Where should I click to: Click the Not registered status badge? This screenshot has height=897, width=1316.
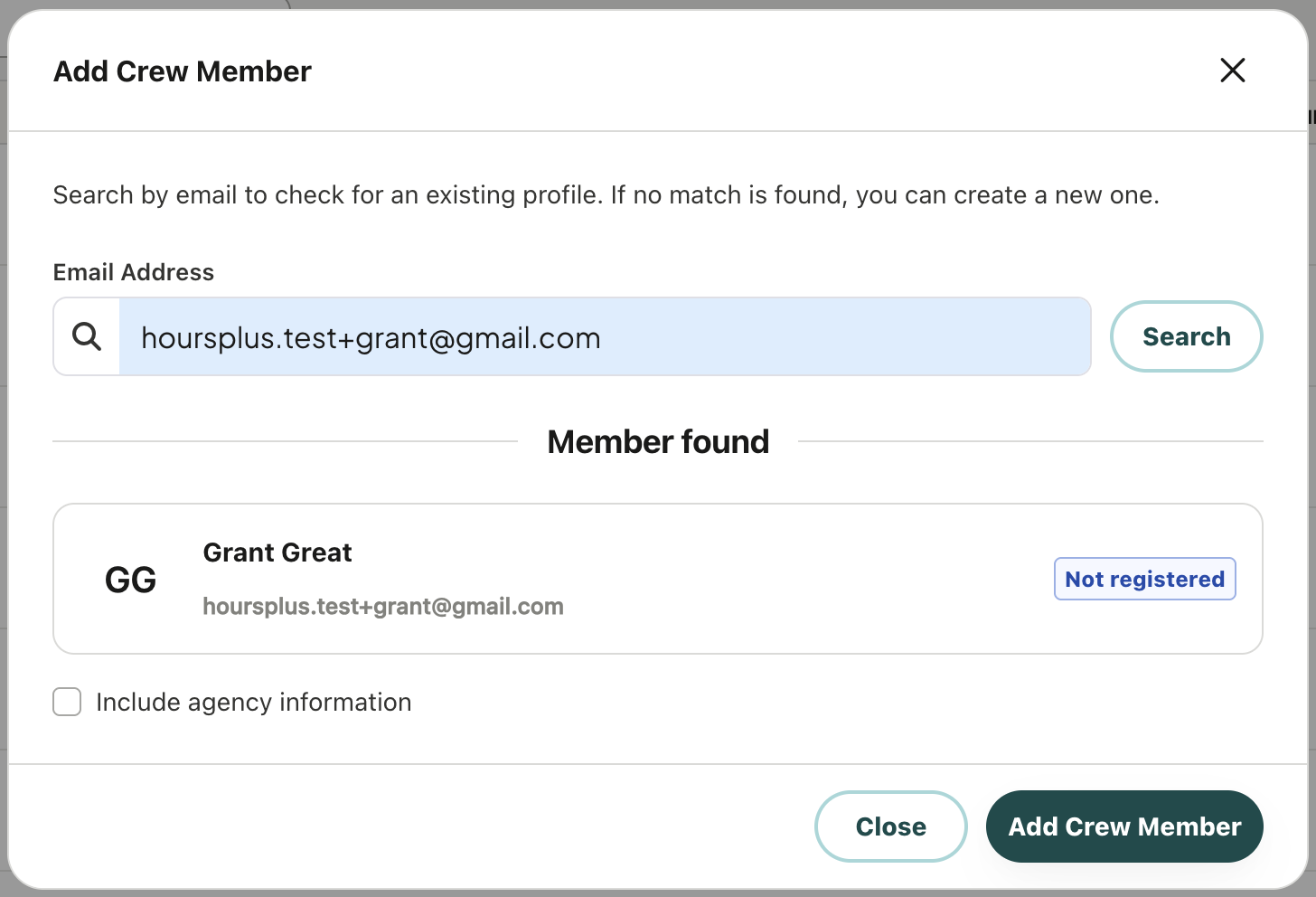(x=1144, y=579)
